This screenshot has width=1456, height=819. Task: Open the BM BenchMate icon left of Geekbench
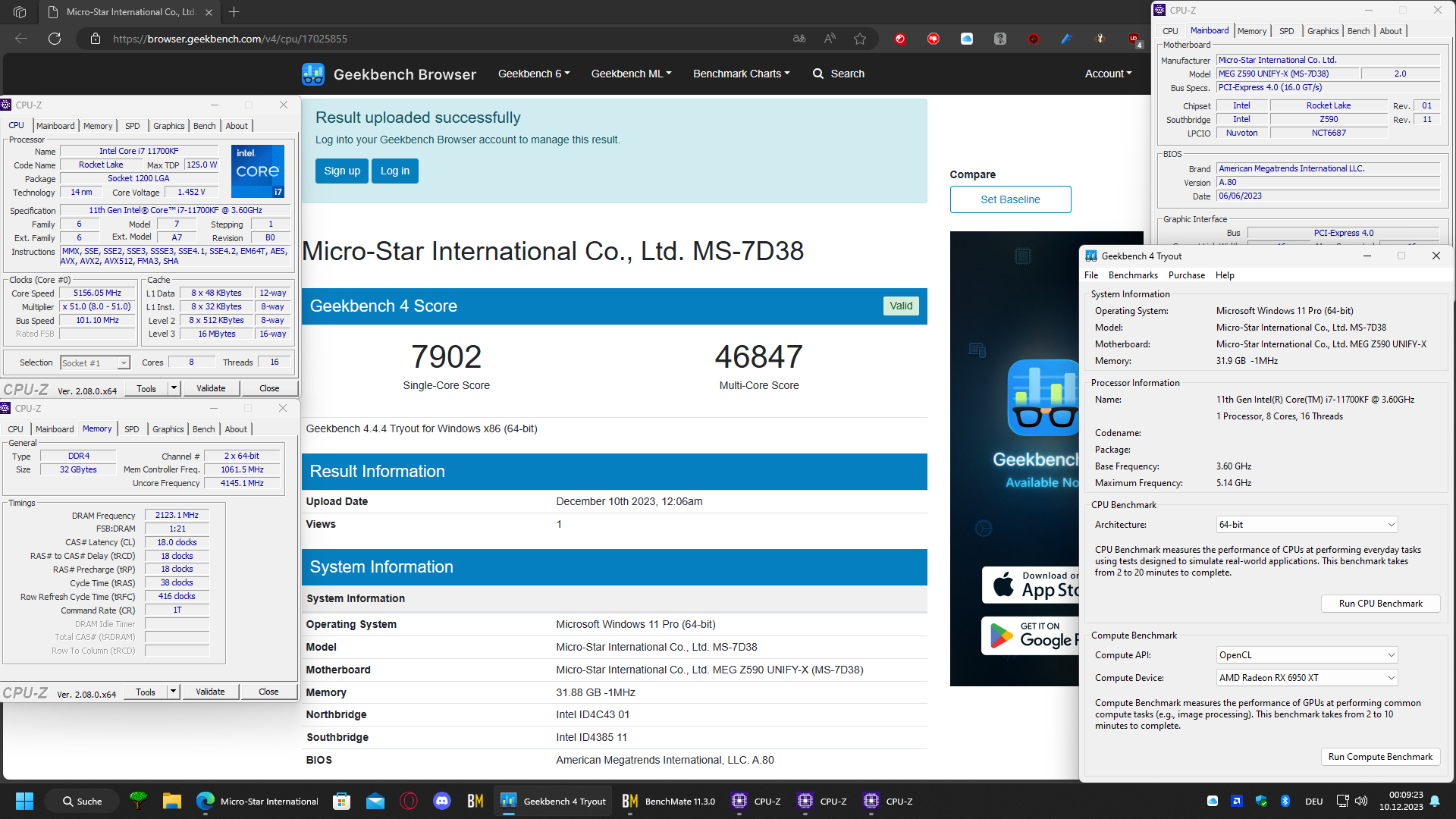[475, 801]
